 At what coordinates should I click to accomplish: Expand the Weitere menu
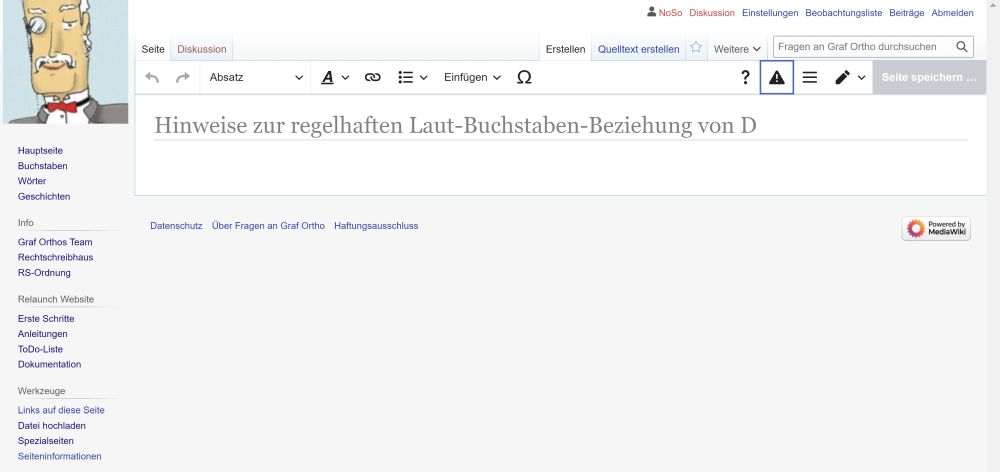coord(737,49)
